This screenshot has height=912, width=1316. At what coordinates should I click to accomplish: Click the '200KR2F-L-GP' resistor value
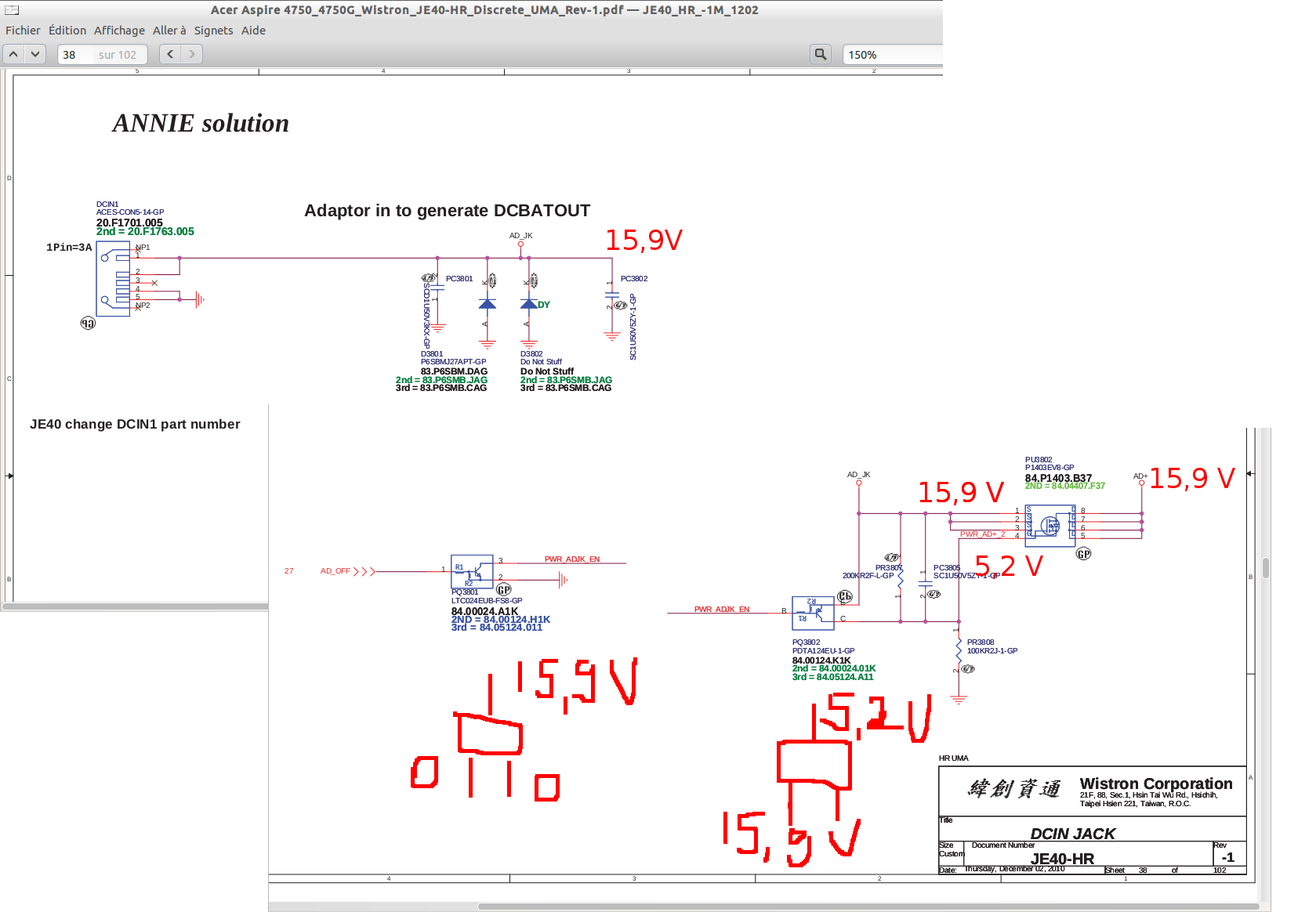click(x=868, y=576)
